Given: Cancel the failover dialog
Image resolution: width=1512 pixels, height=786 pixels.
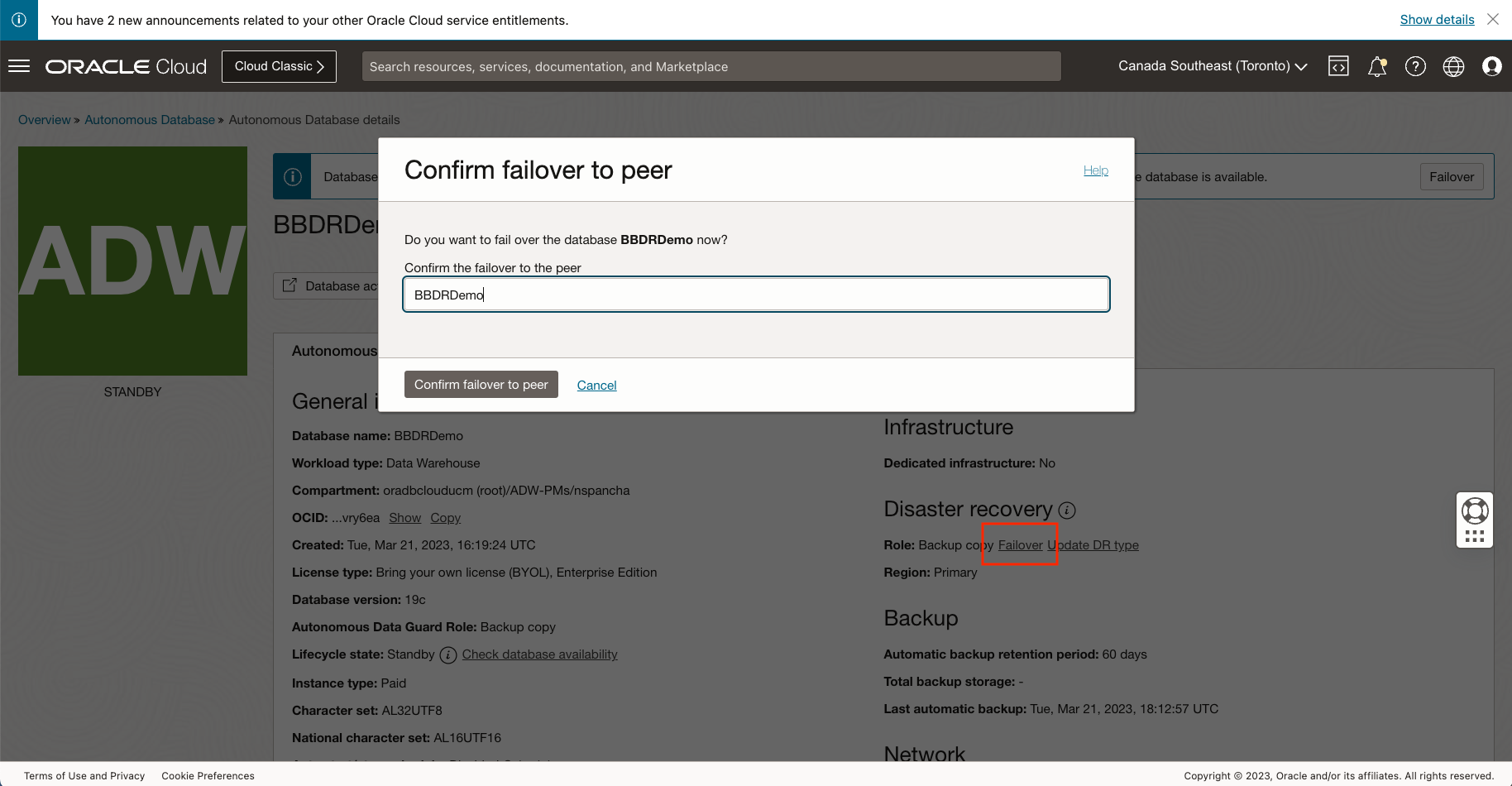Looking at the screenshot, I should 596,386.
